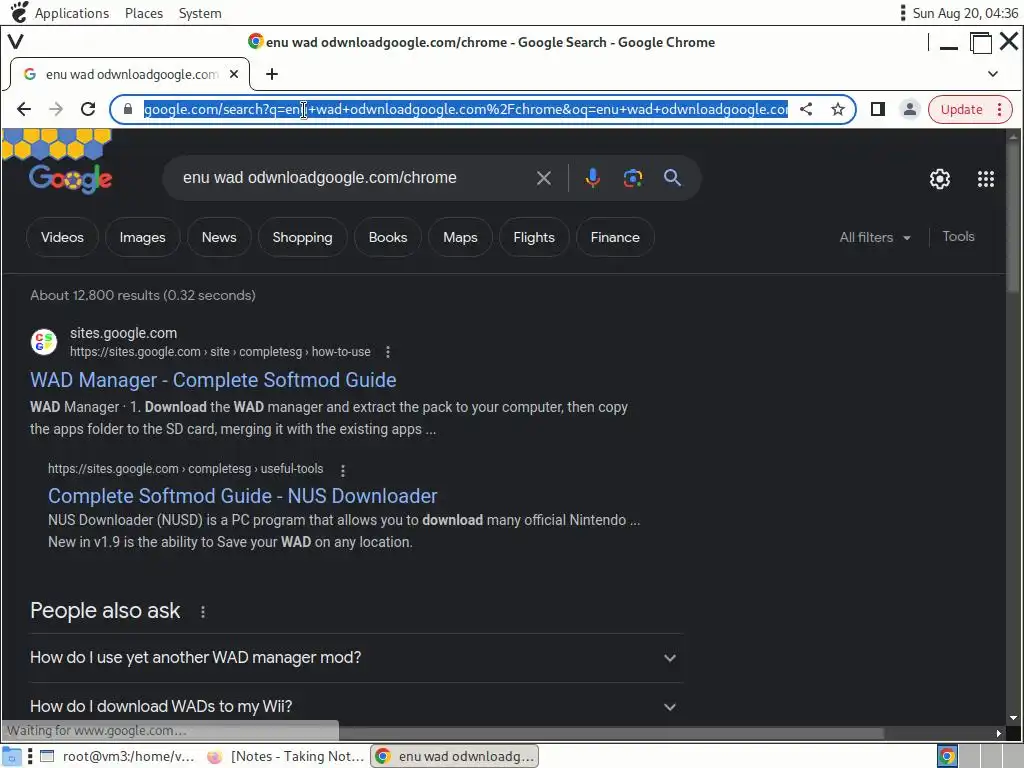Go back to the previous page
Image resolution: width=1024 pixels, height=768 pixels.
coord(24,109)
